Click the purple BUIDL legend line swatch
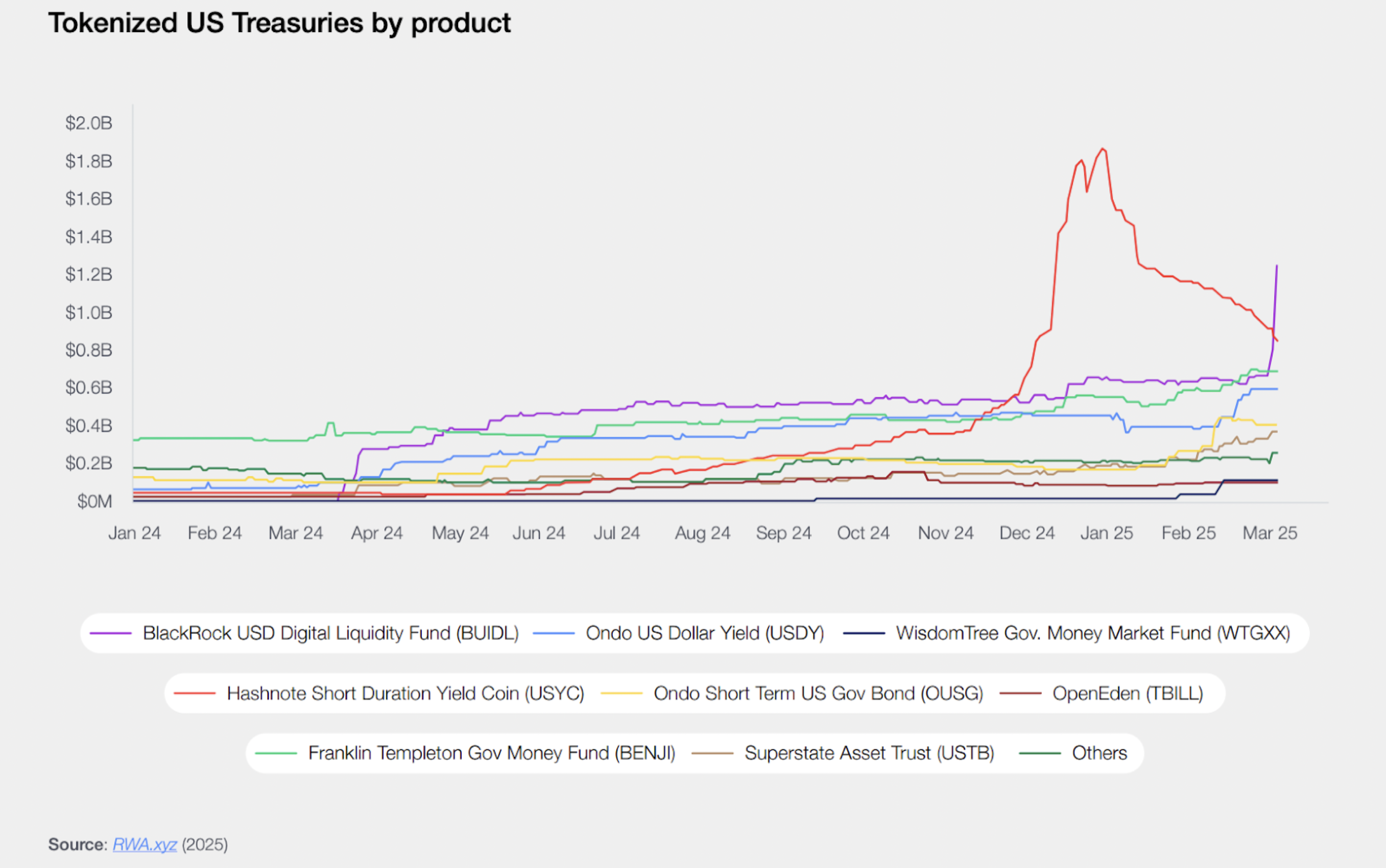 click(111, 633)
